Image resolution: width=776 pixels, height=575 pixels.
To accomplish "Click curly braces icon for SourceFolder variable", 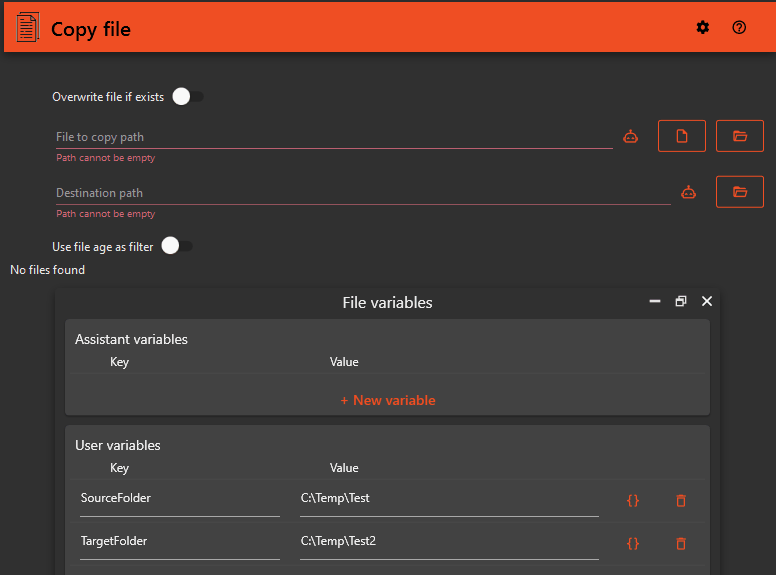I will coord(633,501).
